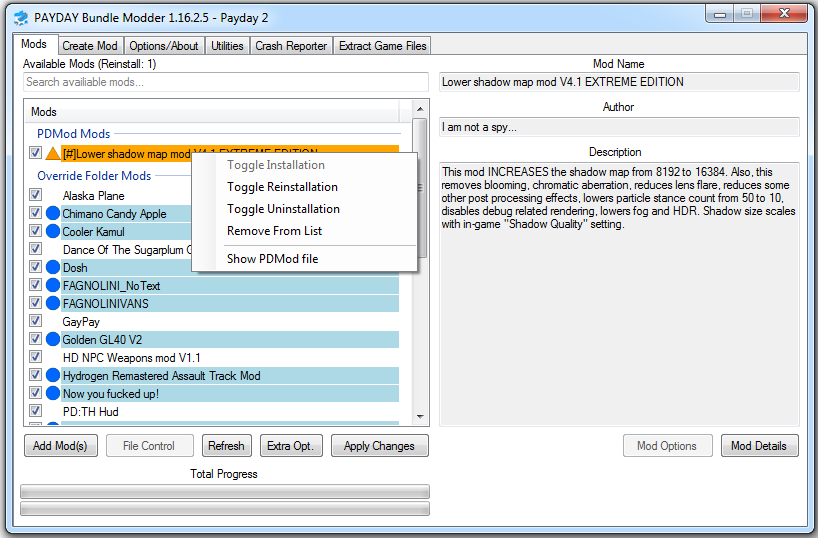Click the upper Total Progress bar
This screenshot has height=538, width=818.
[x=225, y=491]
